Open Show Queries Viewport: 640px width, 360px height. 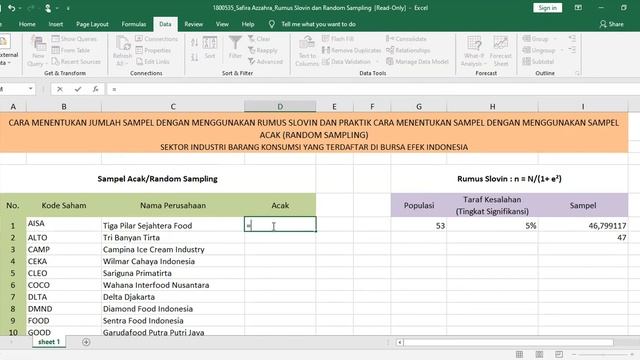coord(74,39)
